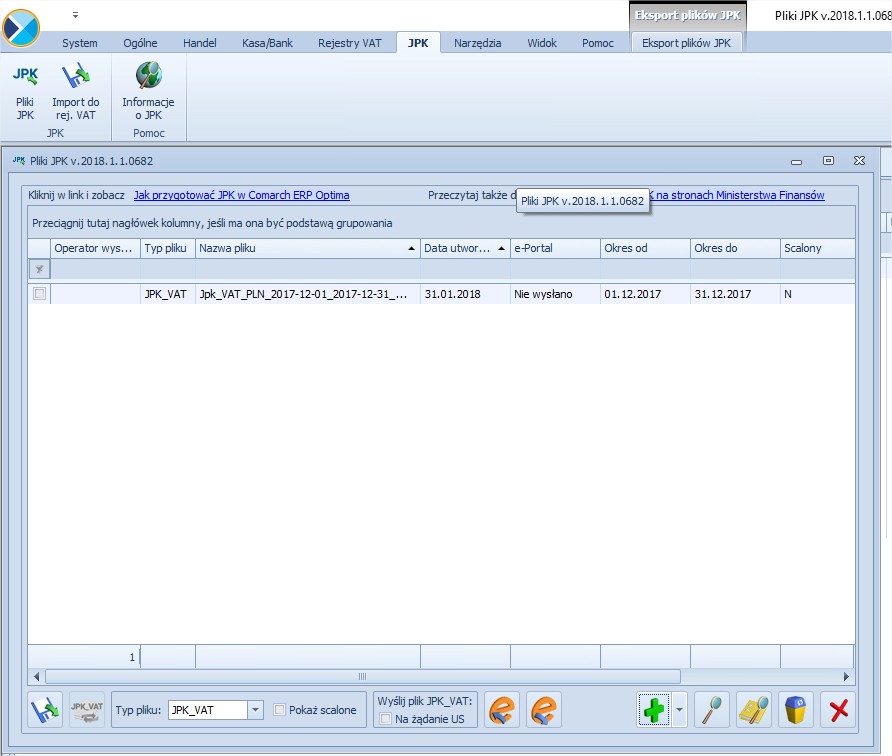The image size is (892, 756).
Task: Open link Jak przygotować JPK w Comarch ERP Optima
Action: tap(242, 195)
